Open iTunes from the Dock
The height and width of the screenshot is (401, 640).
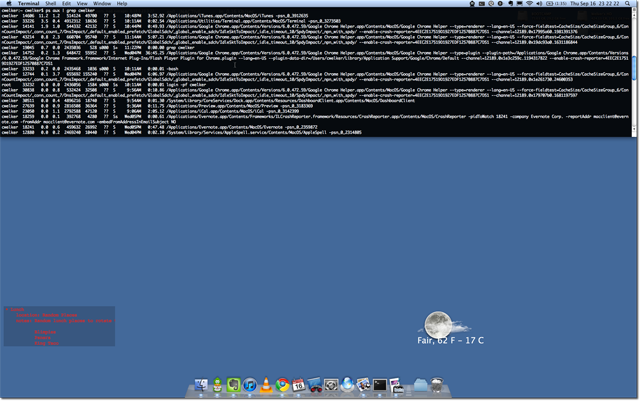[x=250, y=385]
